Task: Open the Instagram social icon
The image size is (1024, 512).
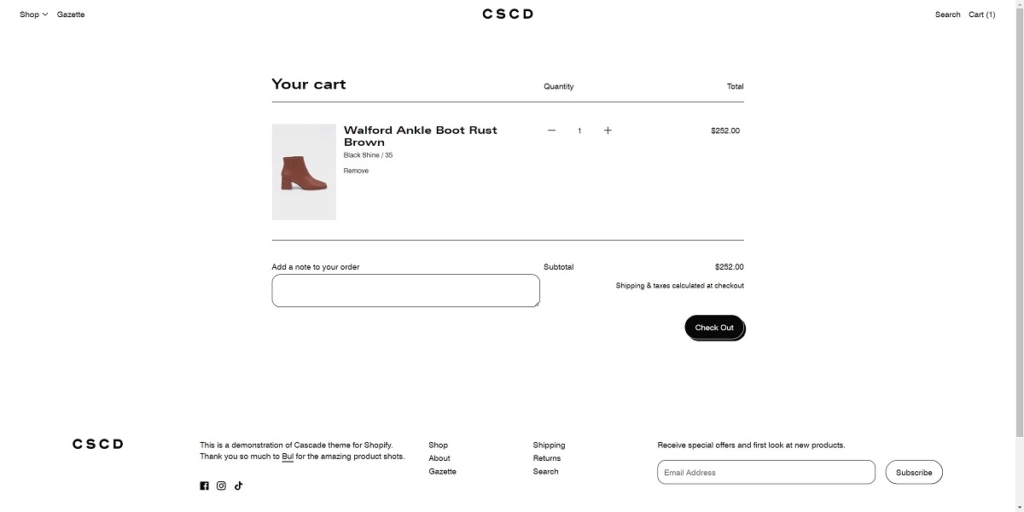Action: pos(221,486)
